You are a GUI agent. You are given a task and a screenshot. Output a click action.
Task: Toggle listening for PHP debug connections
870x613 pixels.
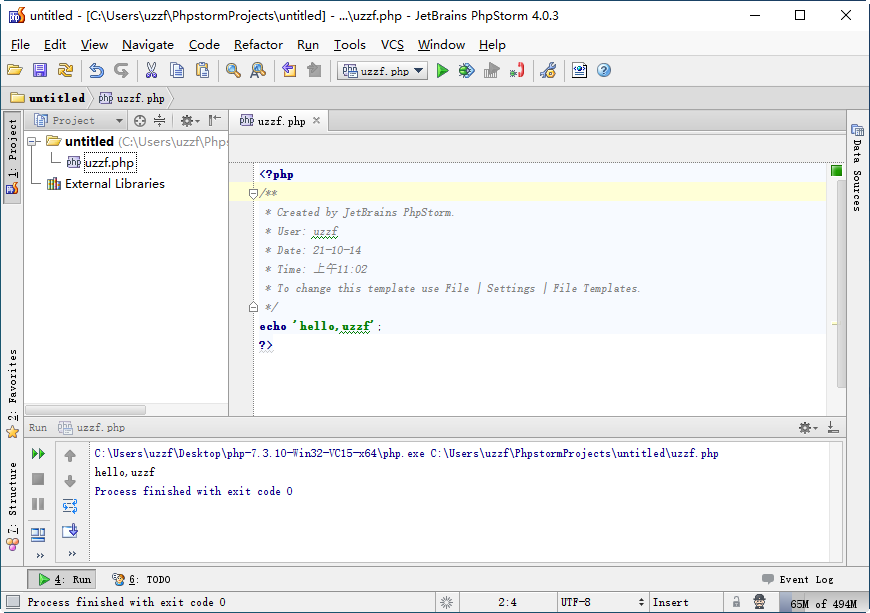(517, 70)
